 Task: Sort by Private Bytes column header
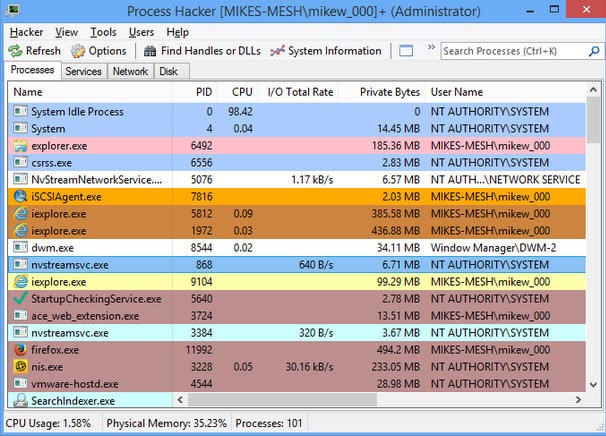[390, 92]
